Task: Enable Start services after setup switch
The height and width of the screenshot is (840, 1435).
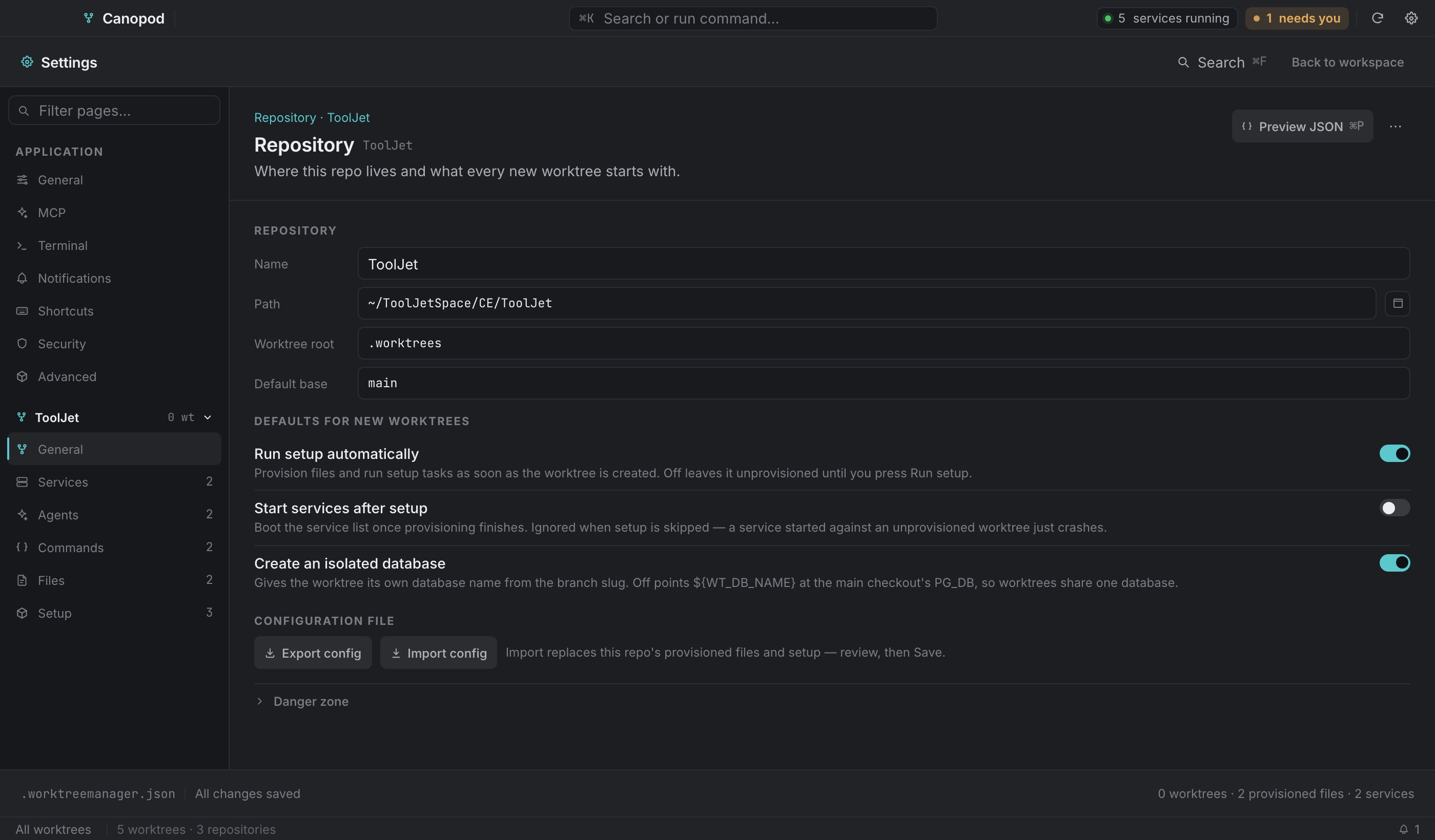Action: tap(1395, 508)
